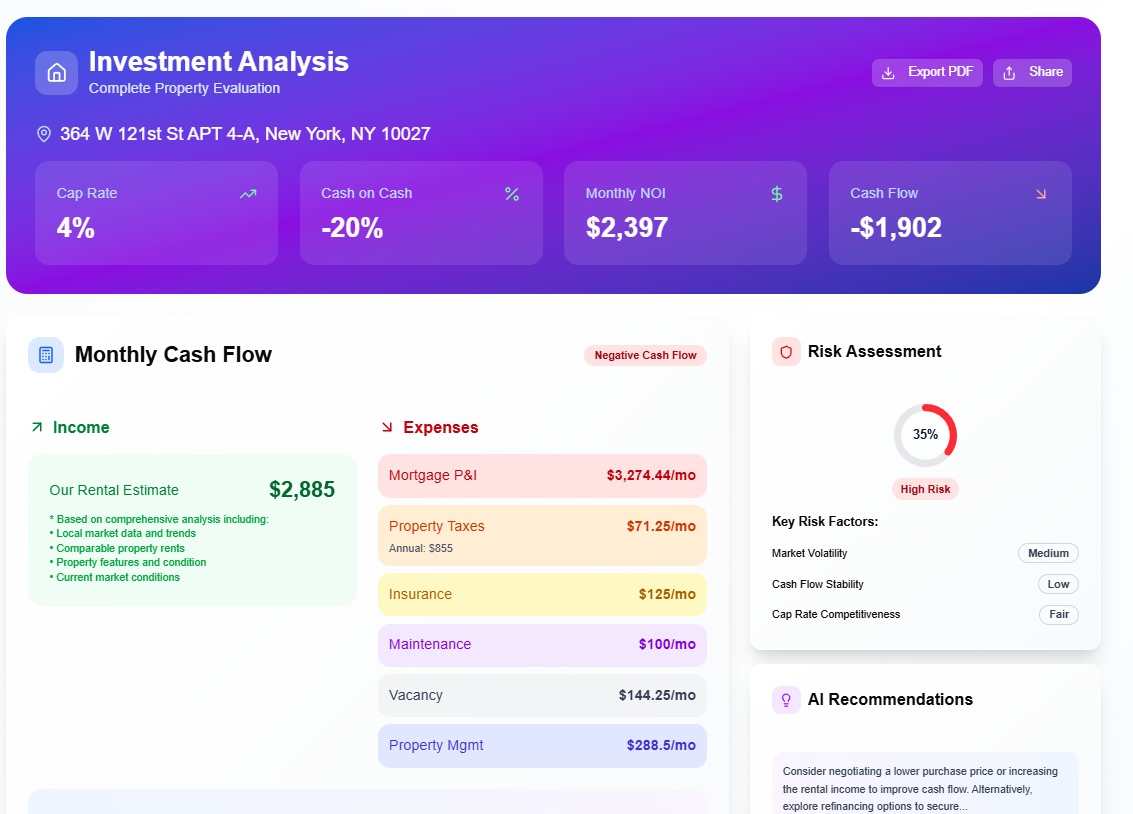Click the shield icon next to Risk Assessment
Image resolution: width=1133 pixels, height=814 pixels.
pos(787,351)
